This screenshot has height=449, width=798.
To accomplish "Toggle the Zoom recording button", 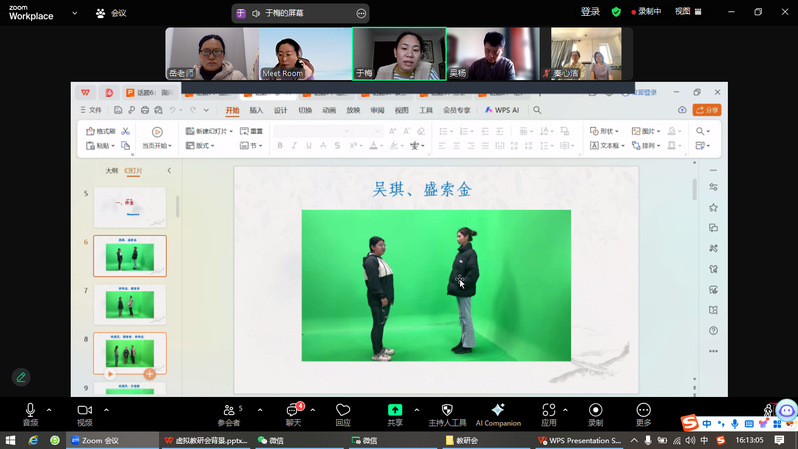I will (x=595, y=411).
